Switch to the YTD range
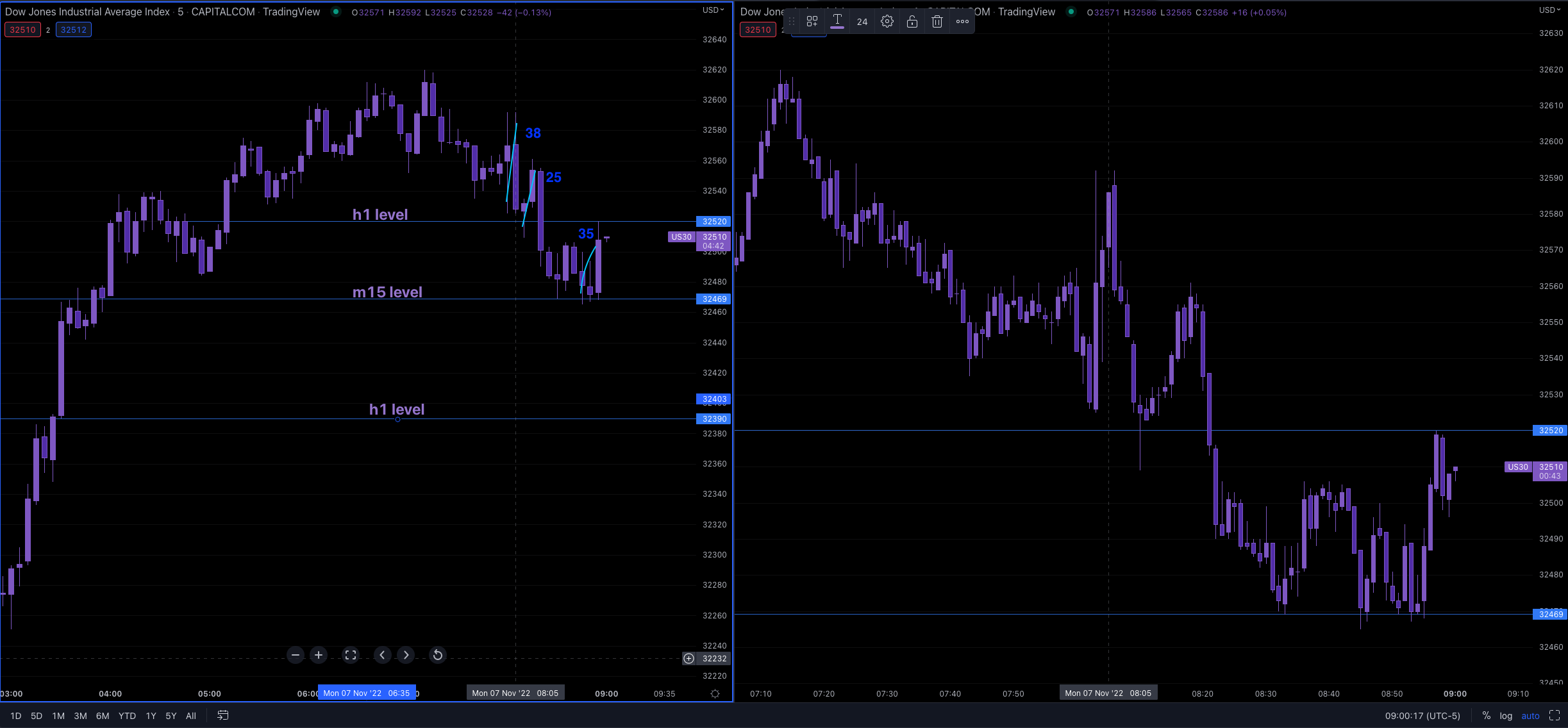 pos(127,716)
